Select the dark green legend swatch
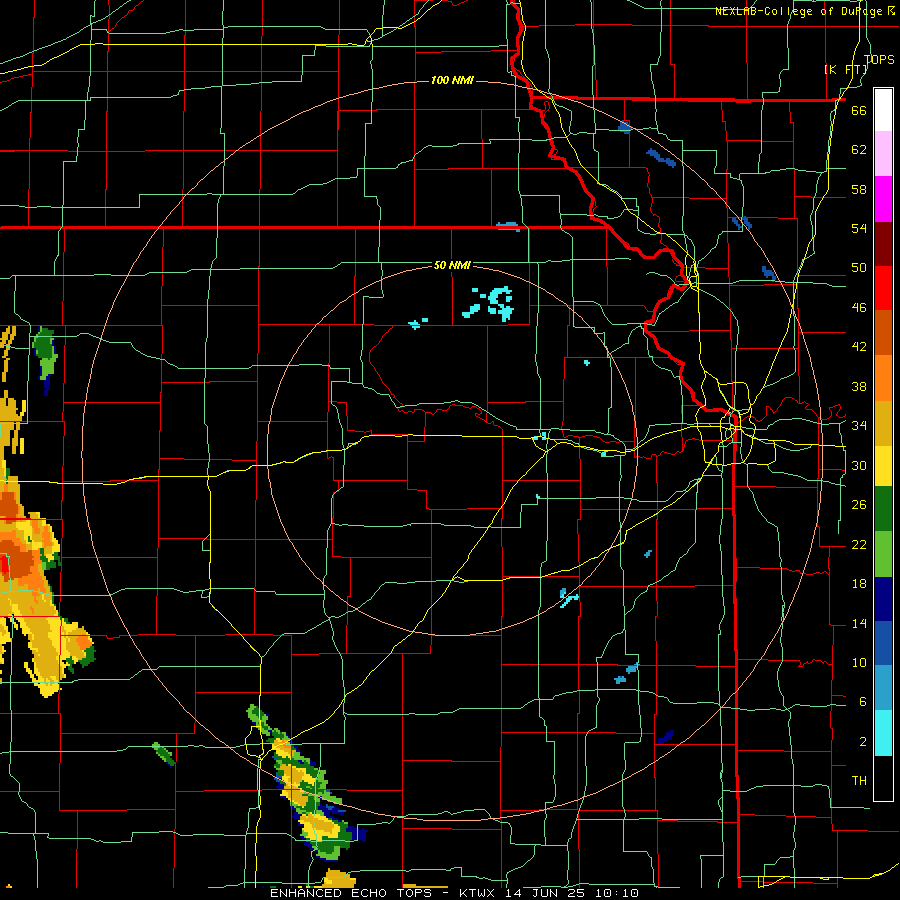900x900 pixels. (x=883, y=510)
